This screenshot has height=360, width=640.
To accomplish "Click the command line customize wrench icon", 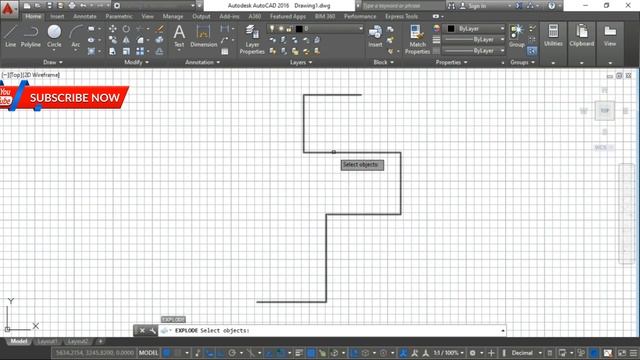I will click(152, 331).
